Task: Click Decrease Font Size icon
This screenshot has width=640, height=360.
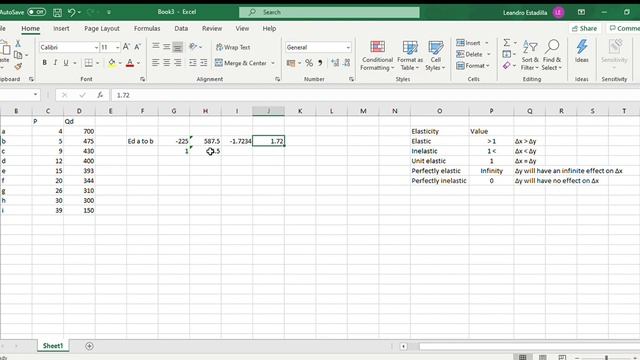Action: [138, 47]
